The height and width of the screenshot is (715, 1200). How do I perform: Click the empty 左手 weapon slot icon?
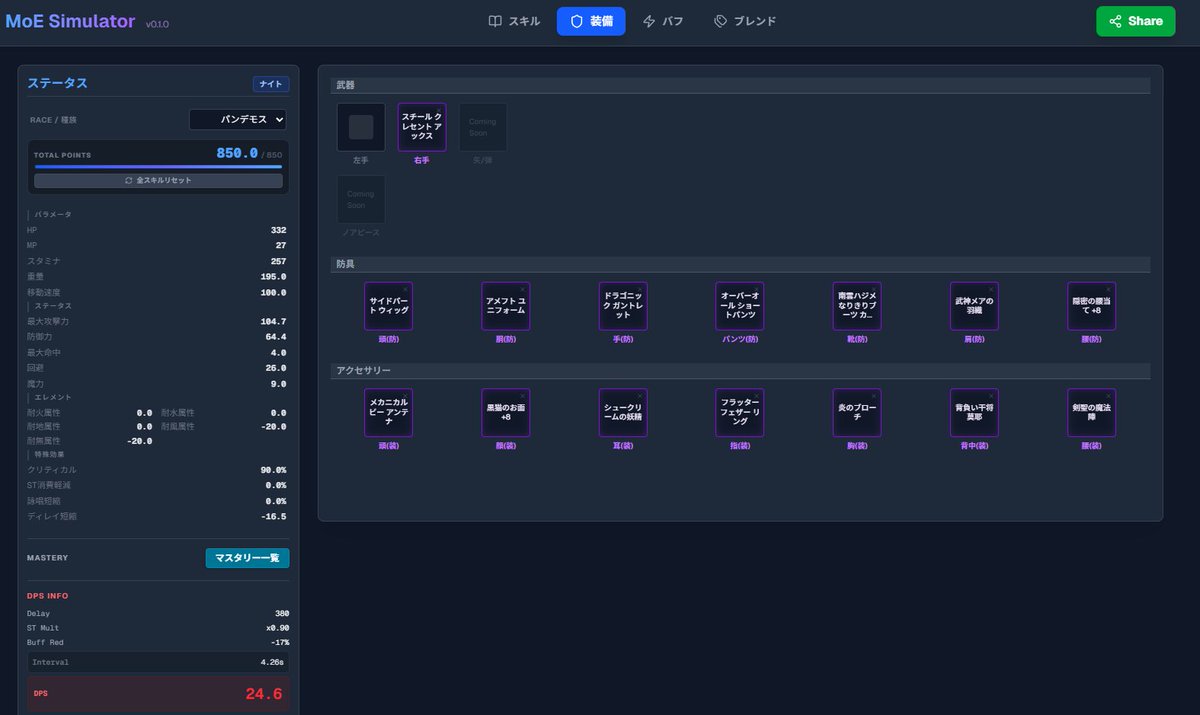tap(361, 127)
